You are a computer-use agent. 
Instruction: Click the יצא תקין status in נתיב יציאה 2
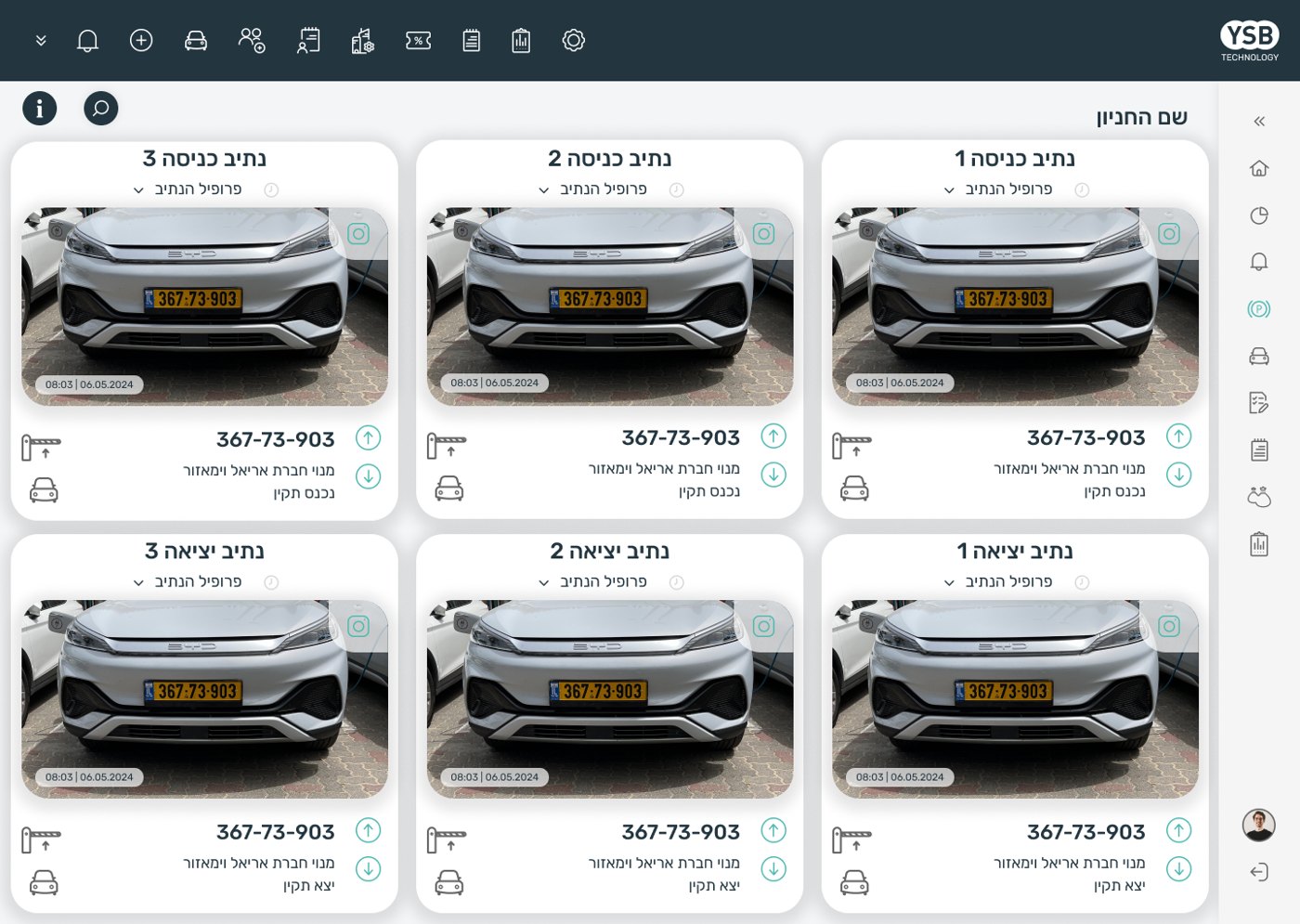[x=714, y=886]
